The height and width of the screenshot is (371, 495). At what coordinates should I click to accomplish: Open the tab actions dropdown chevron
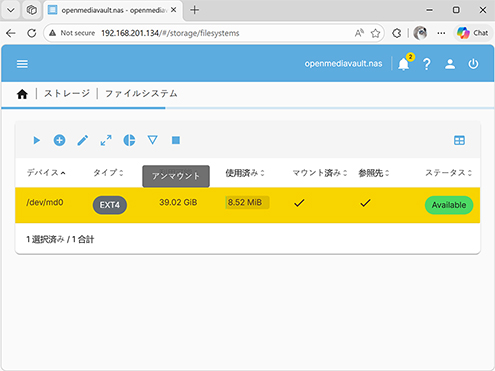pos(11,10)
